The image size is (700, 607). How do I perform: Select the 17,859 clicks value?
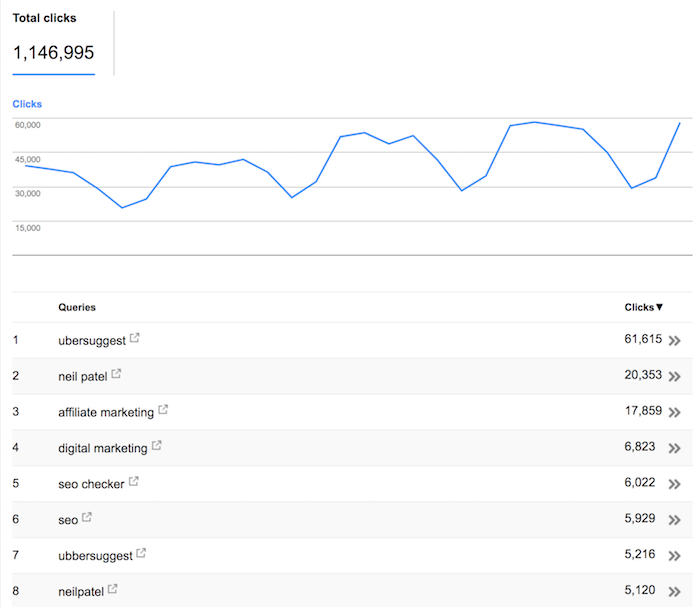coord(643,411)
